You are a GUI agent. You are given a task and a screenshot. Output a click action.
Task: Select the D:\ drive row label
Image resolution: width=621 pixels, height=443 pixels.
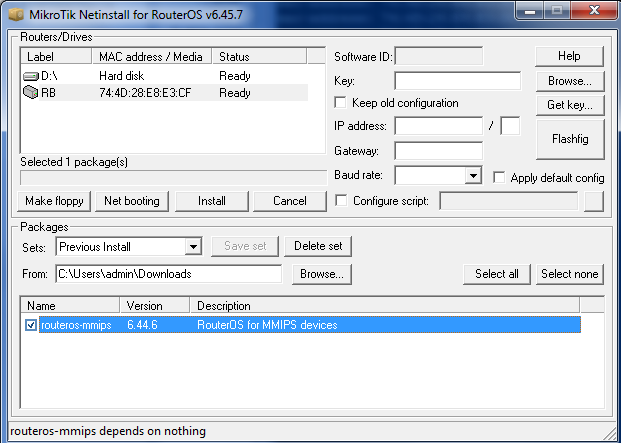pos(50,76)
